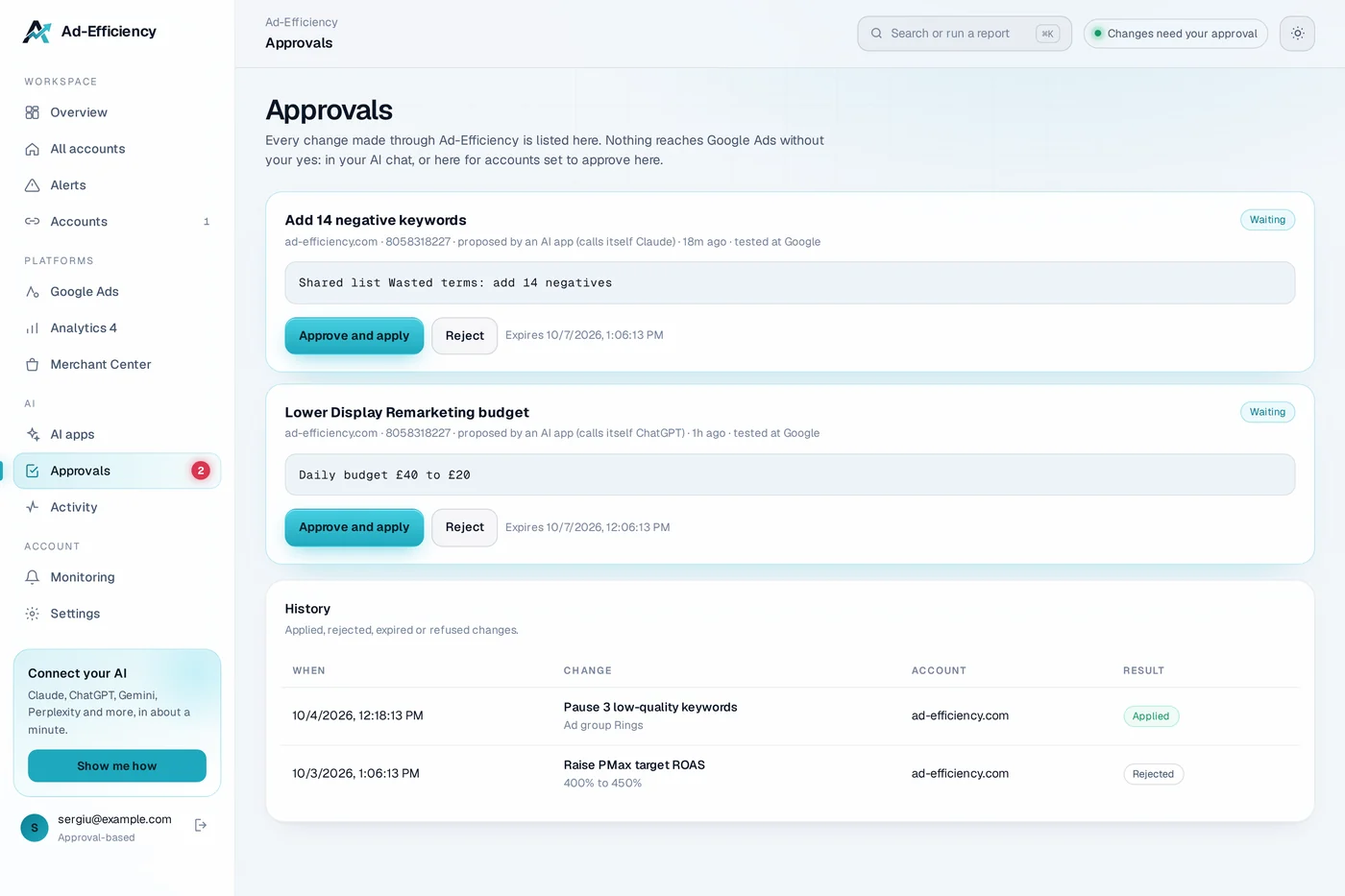Toggle the light/dark theme sun button

tap(1297, 34)
